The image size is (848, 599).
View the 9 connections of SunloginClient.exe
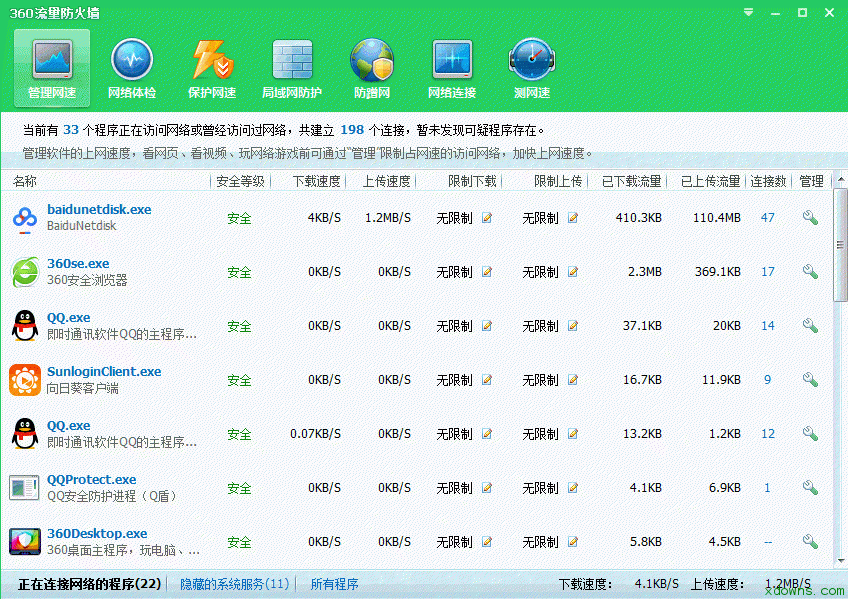pyautogui.click(x=767, y=380)
